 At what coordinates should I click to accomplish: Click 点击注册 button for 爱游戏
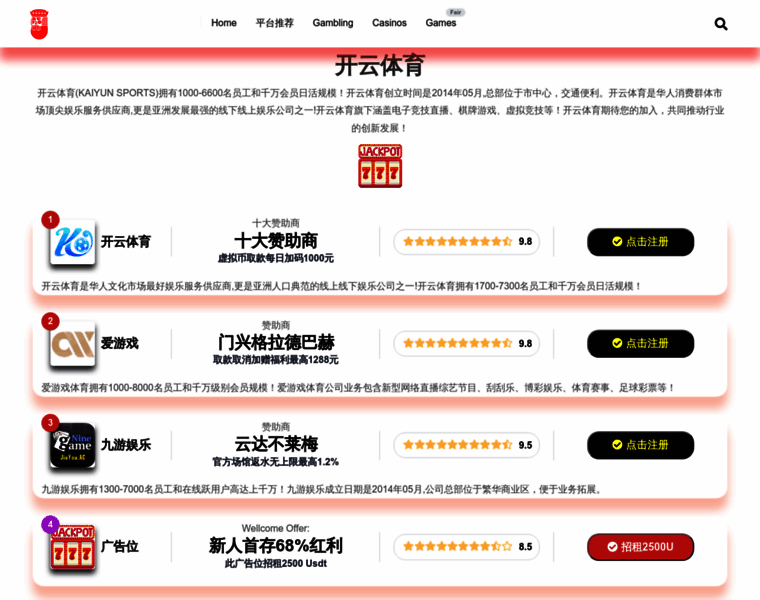coord(640,344)
